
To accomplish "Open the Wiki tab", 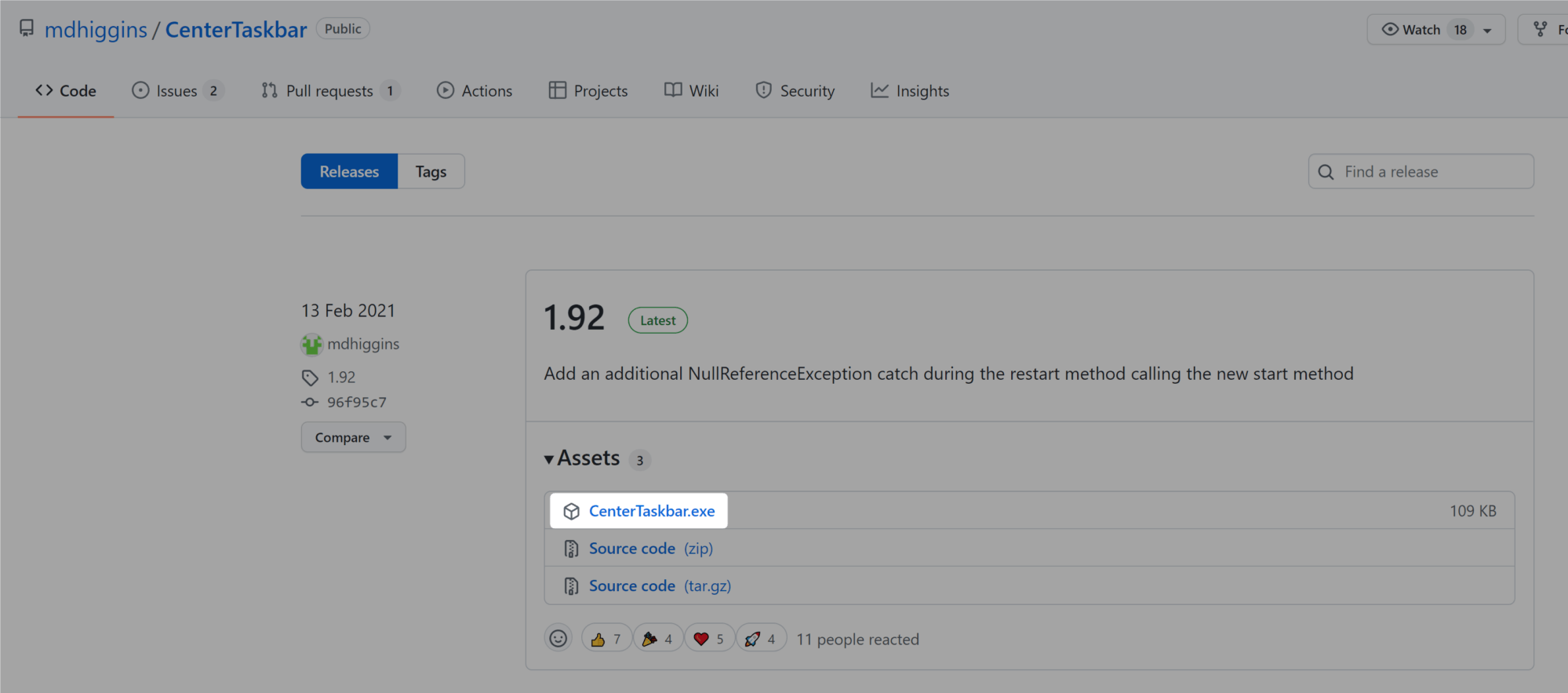I will [691, 91].
